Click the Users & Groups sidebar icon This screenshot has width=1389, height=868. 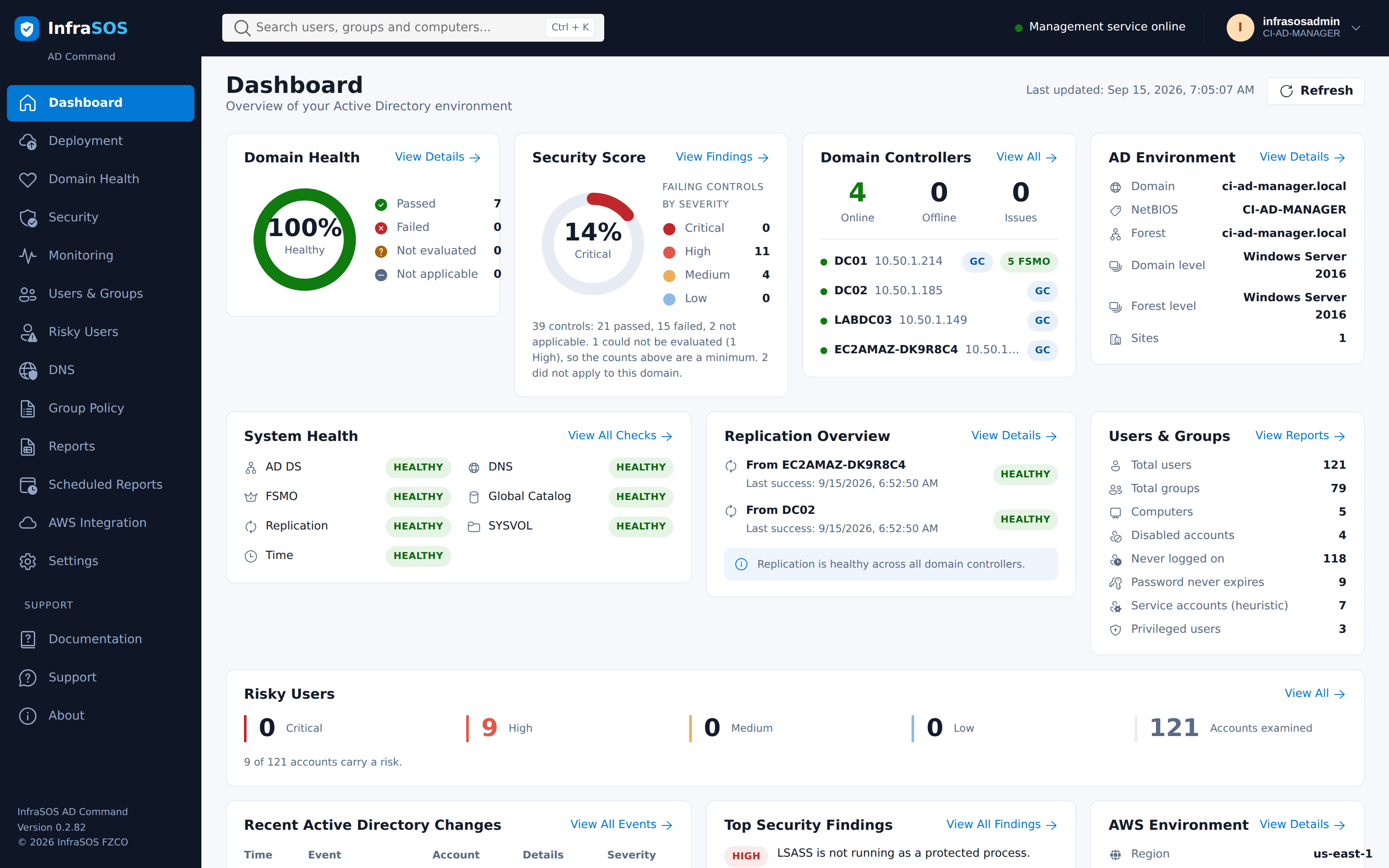tap(27, 294)
